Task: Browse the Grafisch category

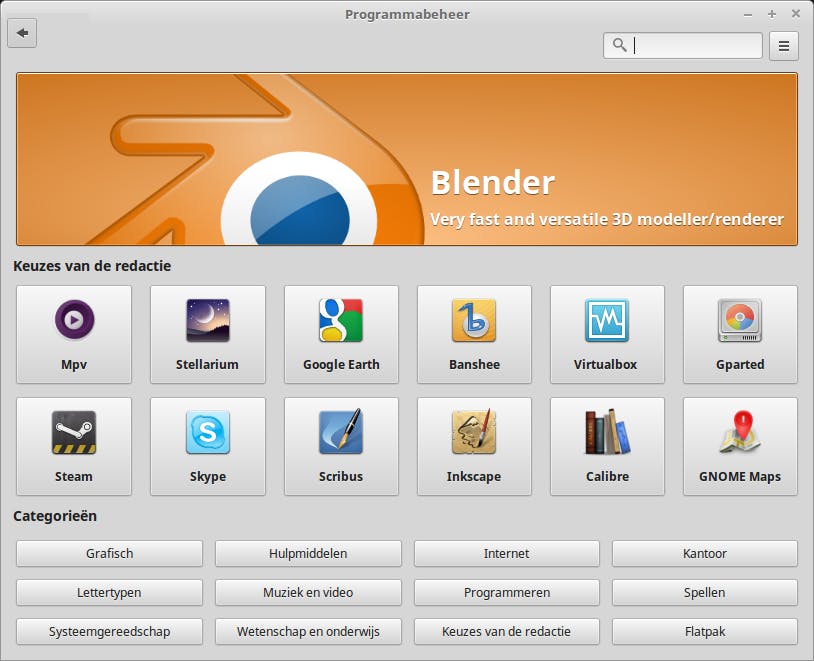Action: 110,554
